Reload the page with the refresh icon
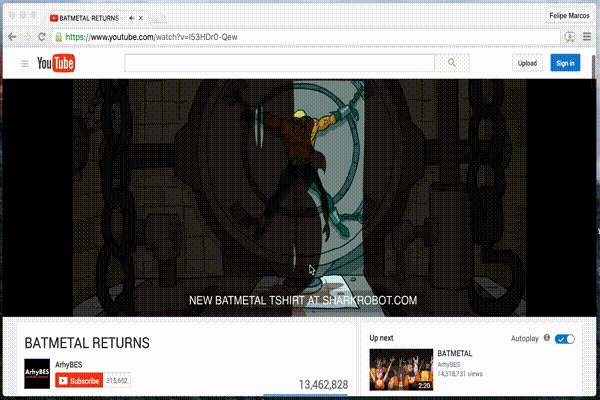Screen dimensions: 600x400 coord(42,37)
